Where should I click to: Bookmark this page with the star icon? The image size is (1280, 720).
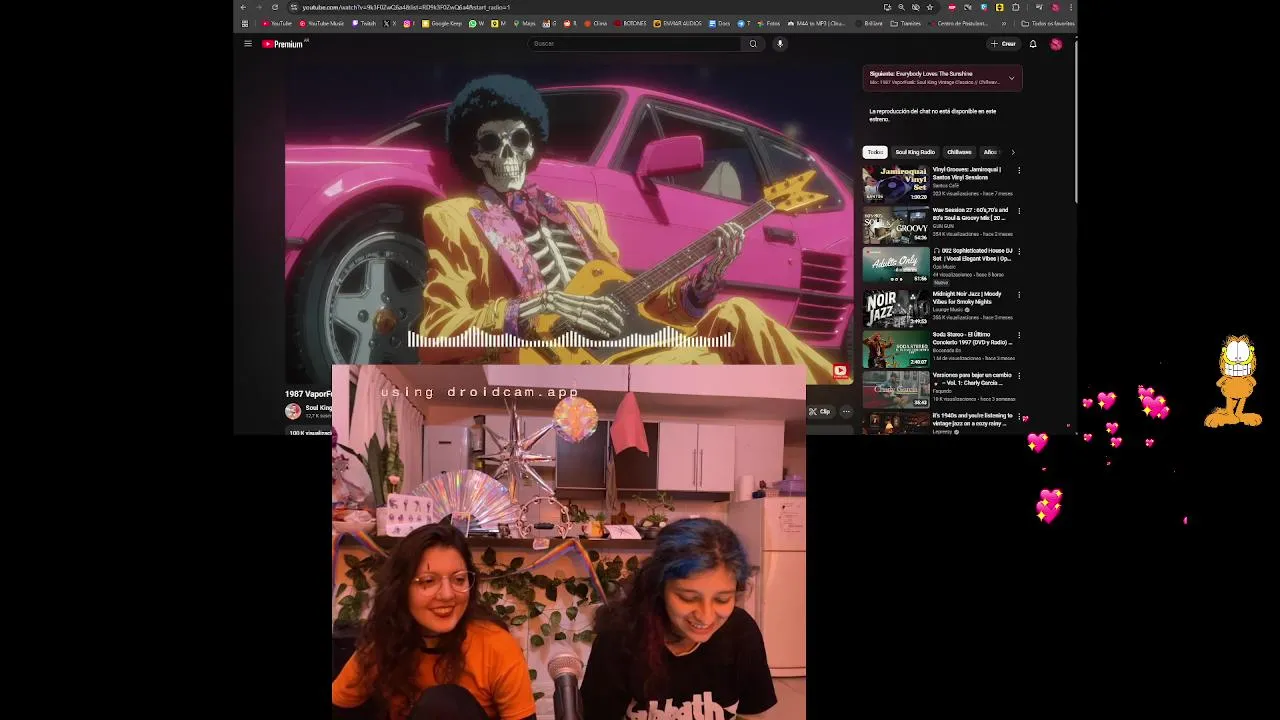tap(930, 7)
